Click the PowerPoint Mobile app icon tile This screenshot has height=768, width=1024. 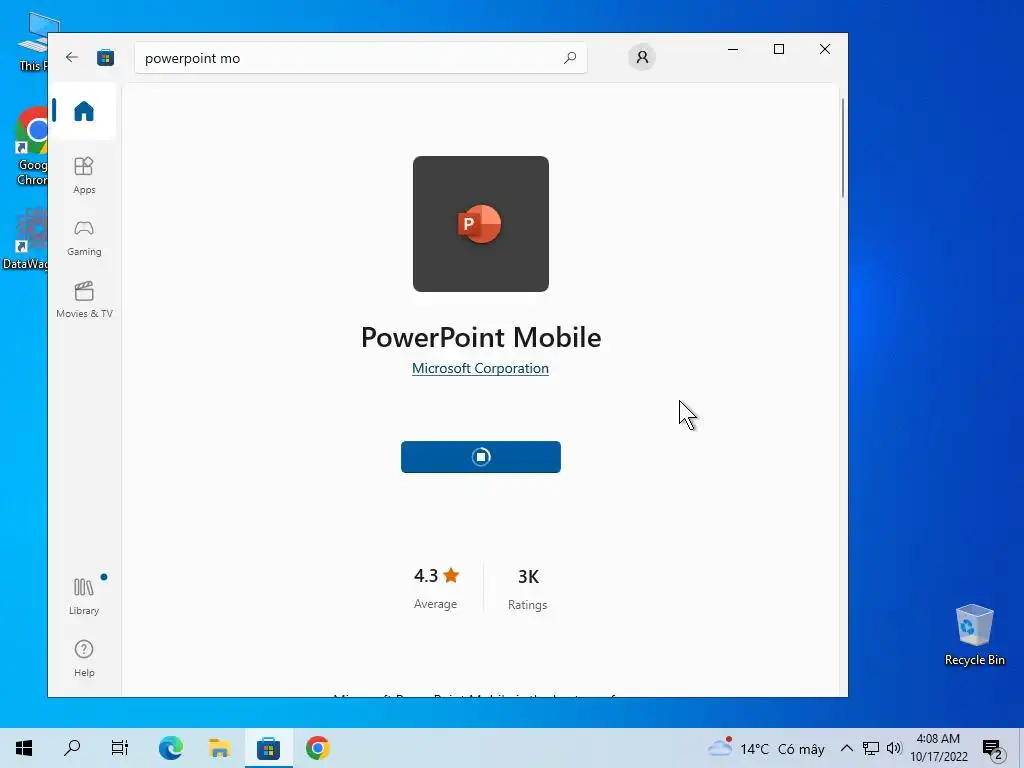click(x=481, y=224)
